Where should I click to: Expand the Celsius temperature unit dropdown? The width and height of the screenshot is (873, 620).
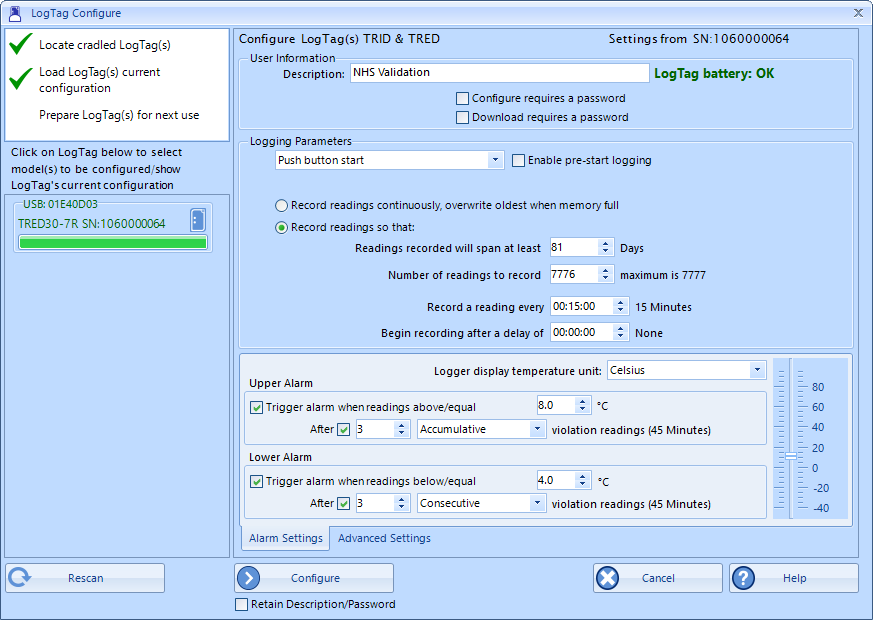[756, 371]
